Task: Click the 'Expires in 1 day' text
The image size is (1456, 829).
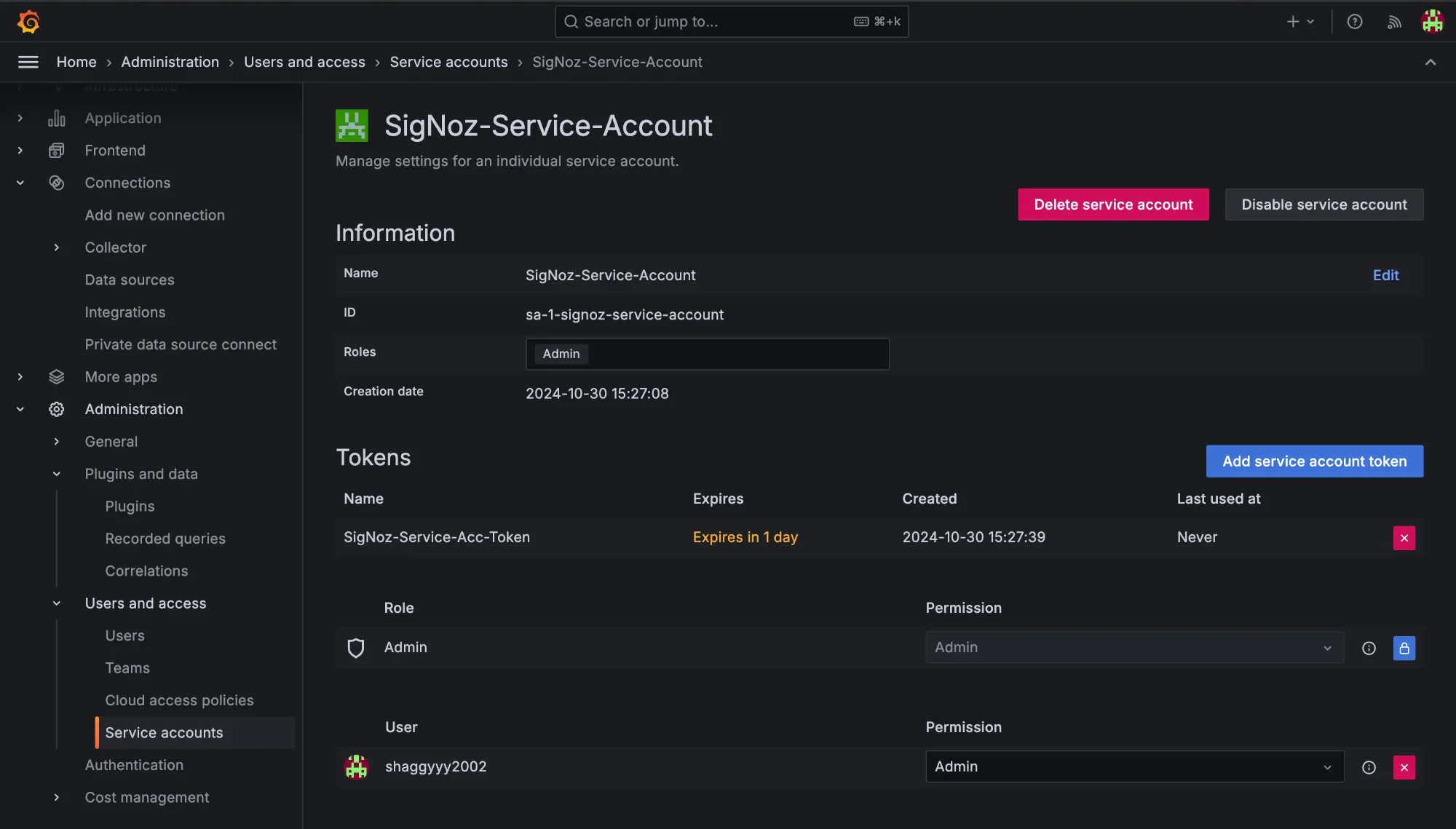Action: pos(745,538)
